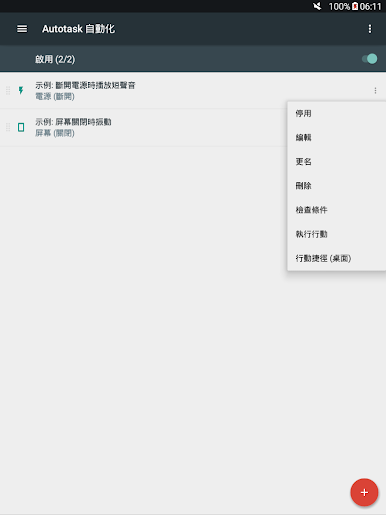Click three-dot menu on the power rule row

[x=375, y=90]
